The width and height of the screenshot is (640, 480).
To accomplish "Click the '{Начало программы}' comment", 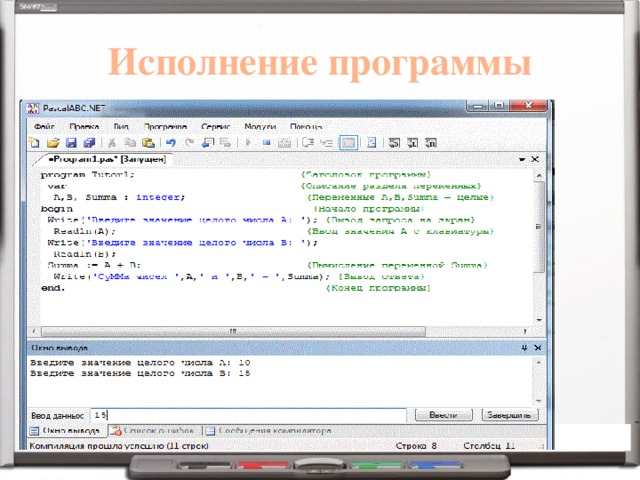I will point(369,209).
